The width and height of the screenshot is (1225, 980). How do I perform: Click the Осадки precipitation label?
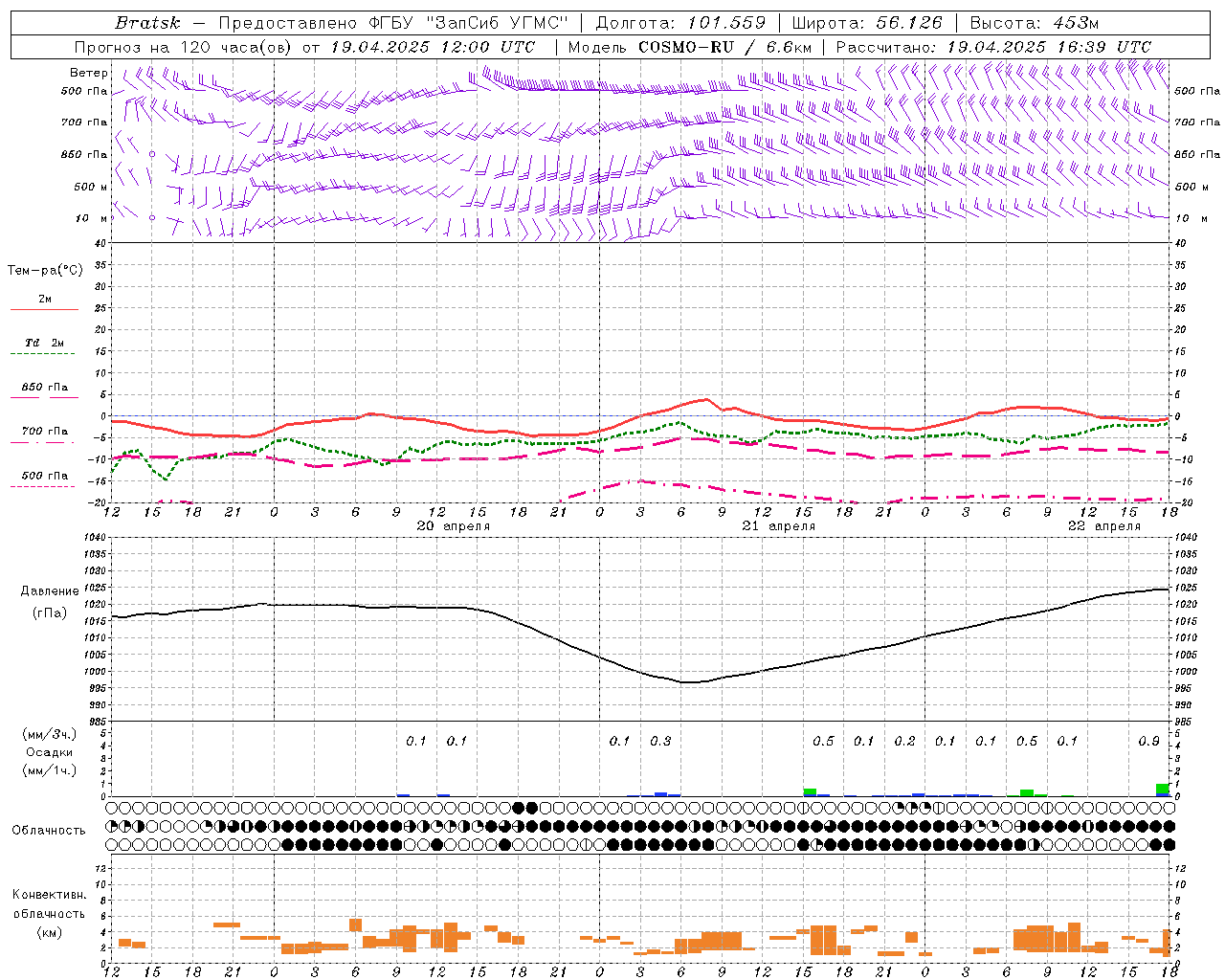click(50, 752)
